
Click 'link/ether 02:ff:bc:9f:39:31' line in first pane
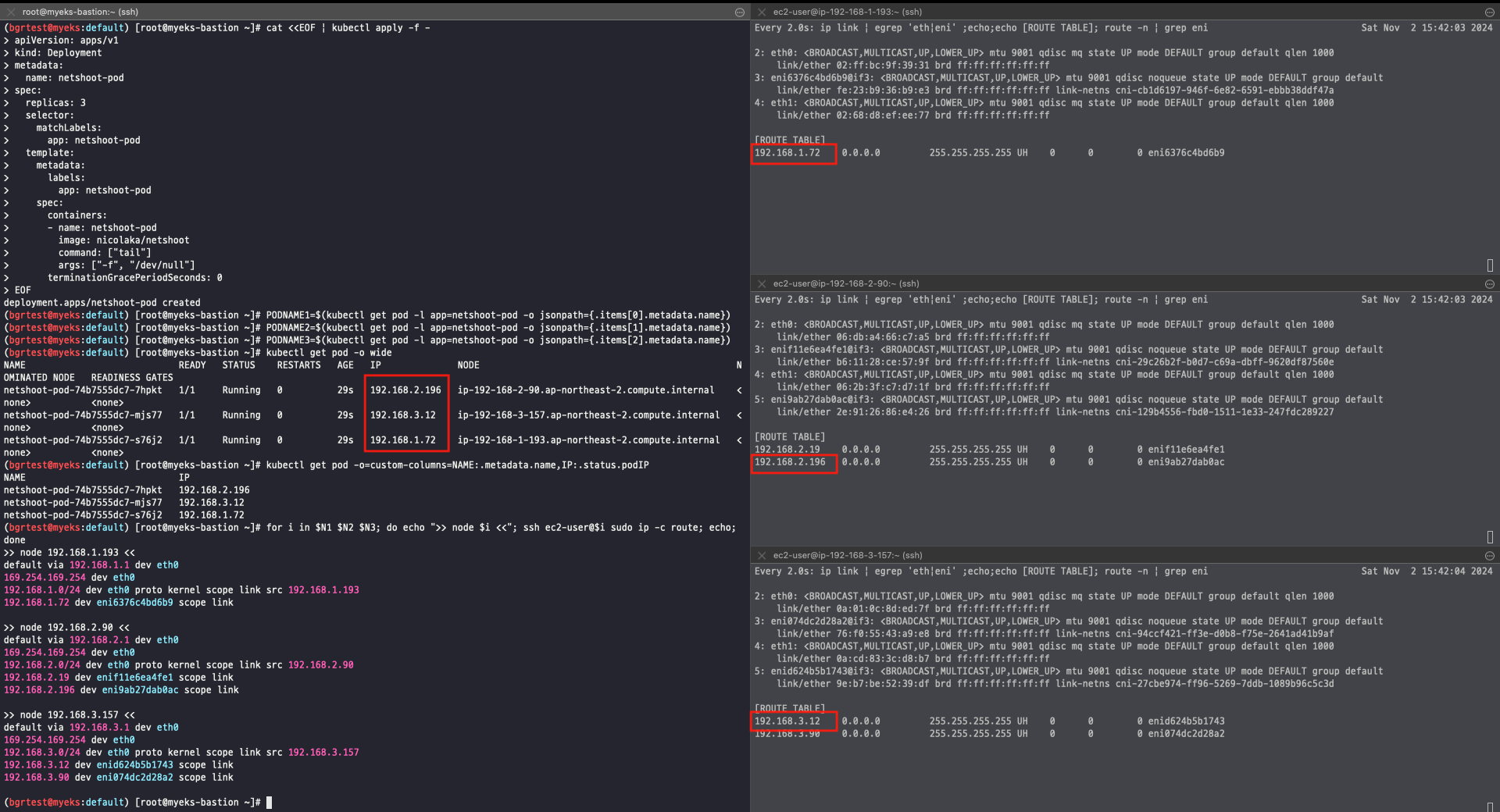click(x=913, y=65)
